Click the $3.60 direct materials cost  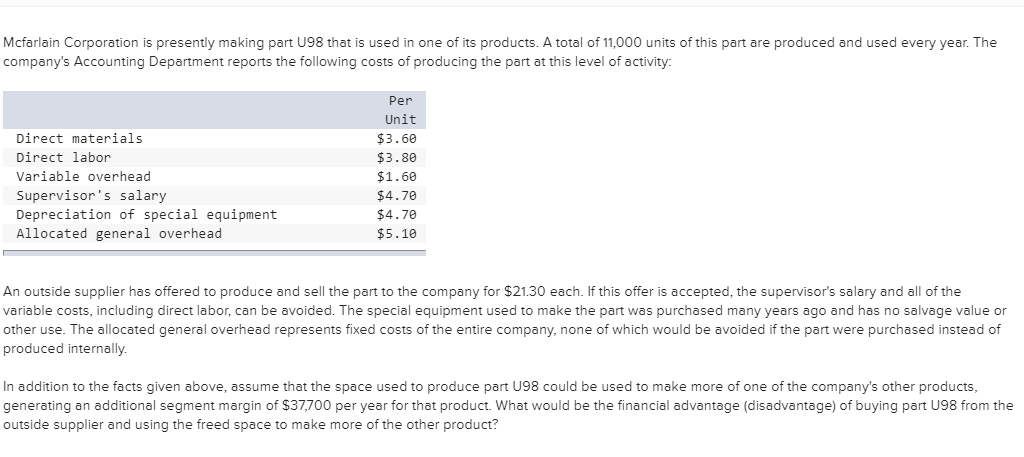[x=396, y=138]
